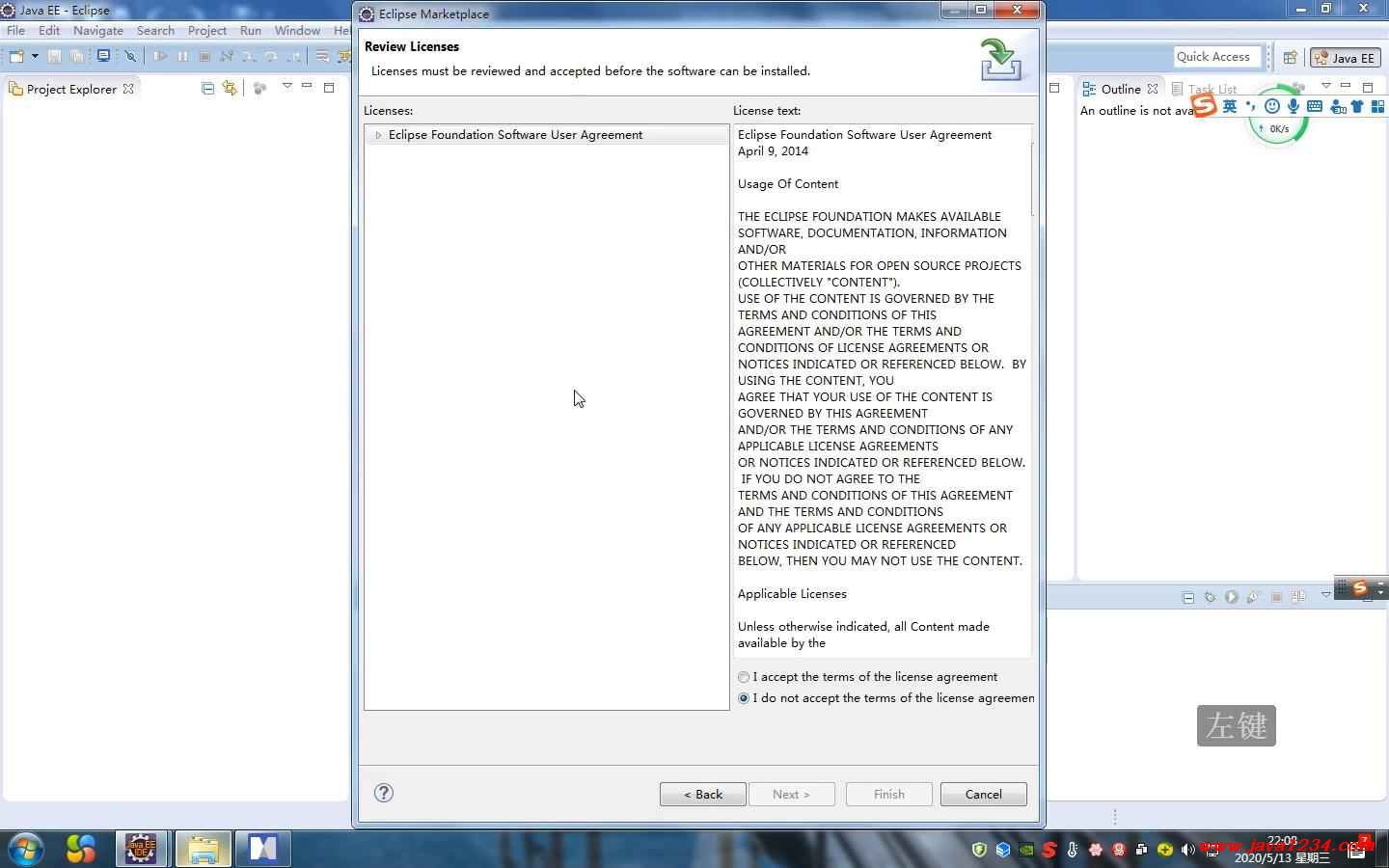Click the Windows Start button
Viewport: 1389px width, 868px height.
click(26, 849)
